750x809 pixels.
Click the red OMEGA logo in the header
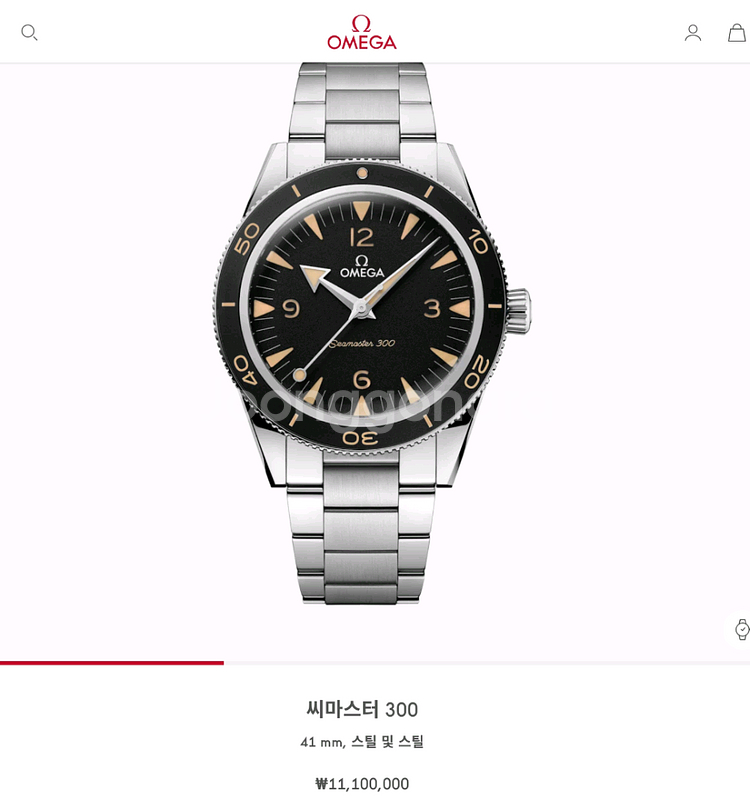[x=362, y=32]
